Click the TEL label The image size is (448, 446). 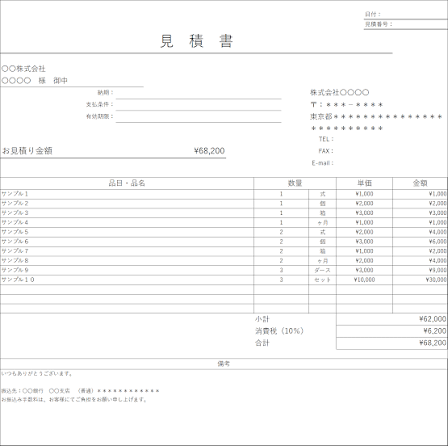(x=326, y=139)
